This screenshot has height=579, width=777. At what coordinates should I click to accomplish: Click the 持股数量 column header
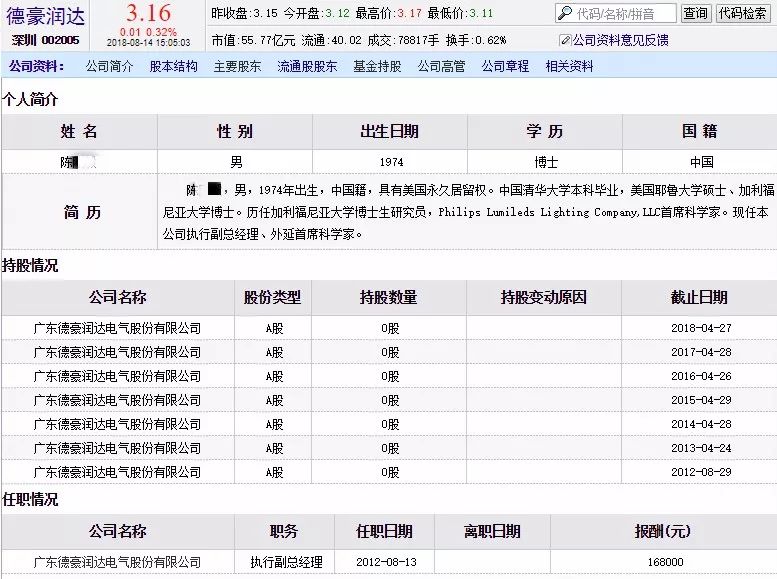pos(388,297)
